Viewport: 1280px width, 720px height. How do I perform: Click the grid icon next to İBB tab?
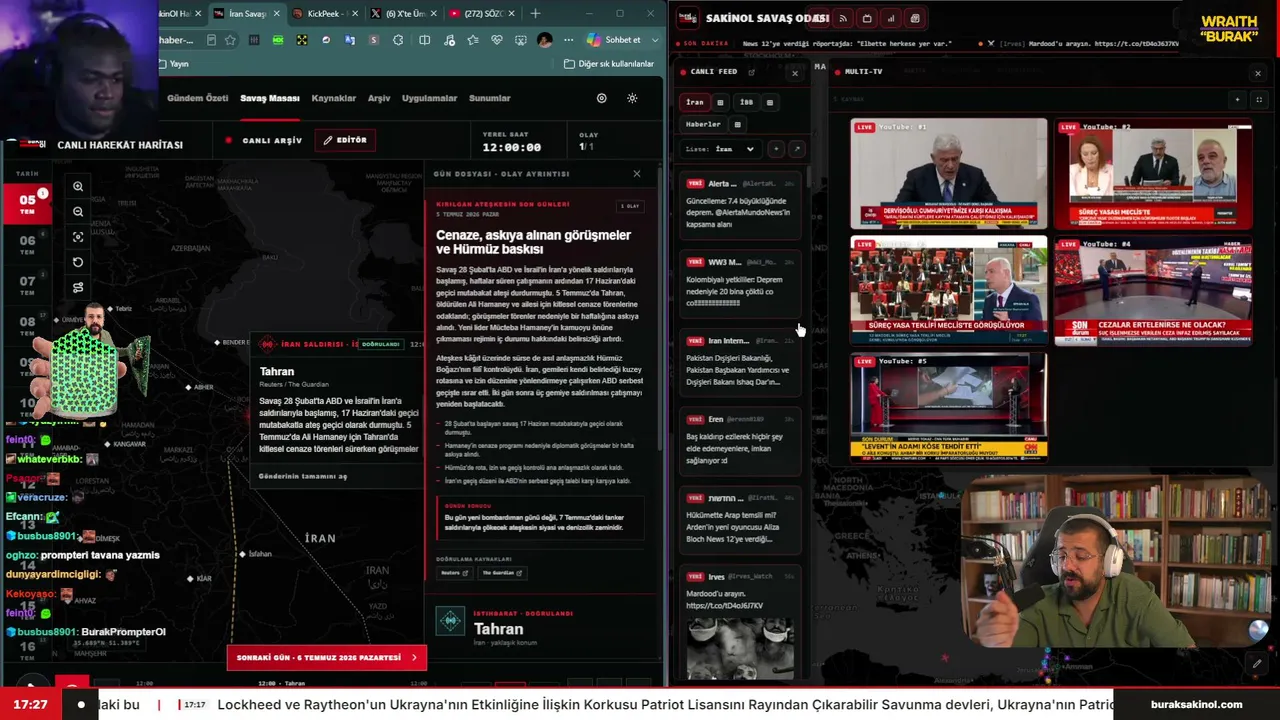[x=769, y=102]
